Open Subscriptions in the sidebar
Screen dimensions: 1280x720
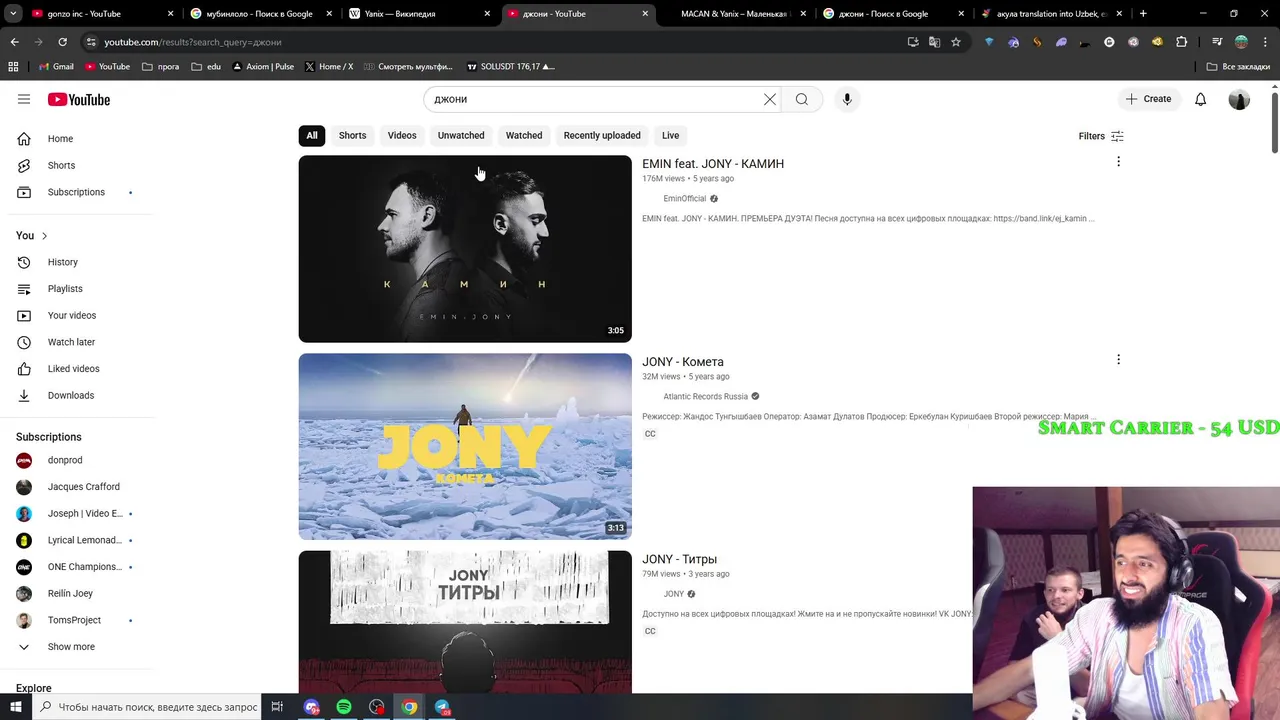pos(78,192)
